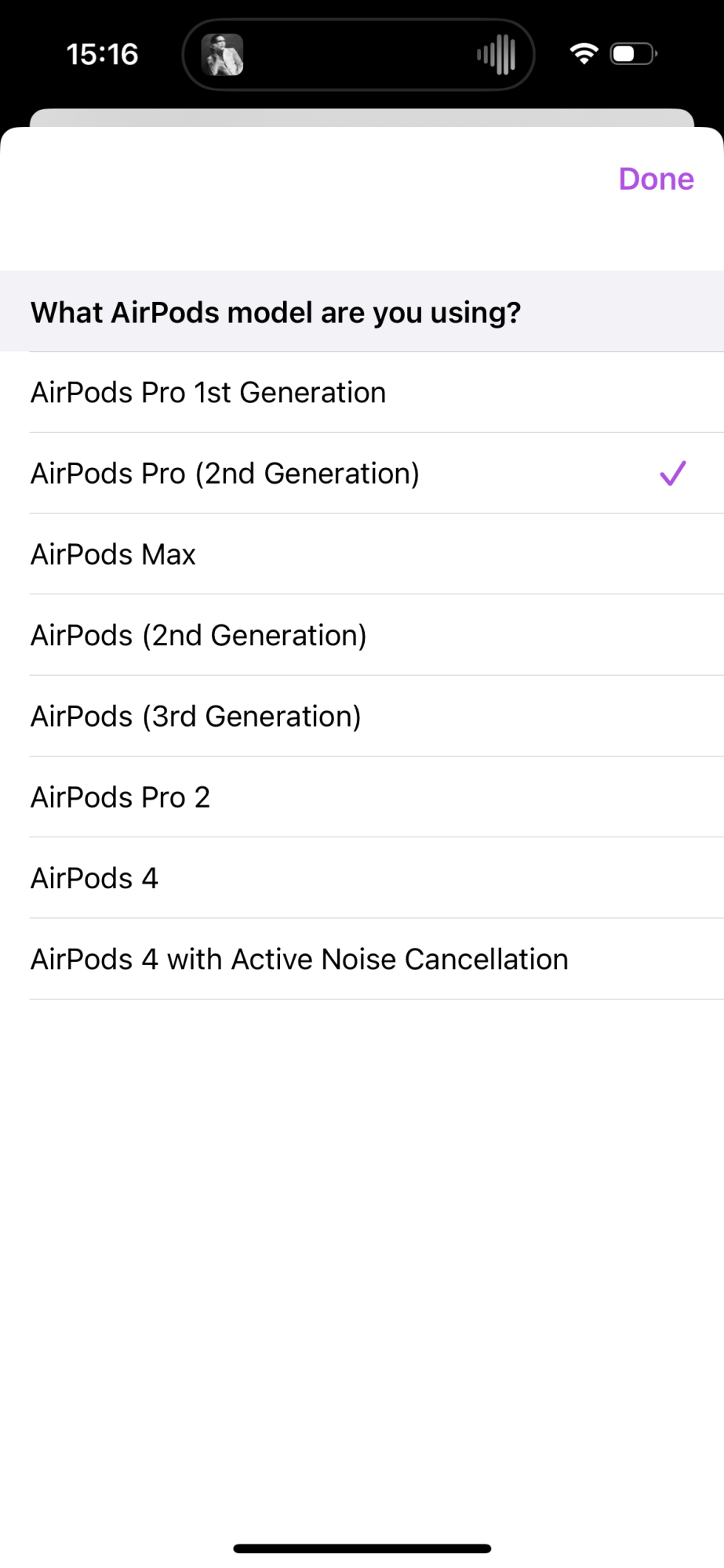The image size is (724, 1568).
Task: Tap the now-playing album art thumbnail
Action: pyautogui.click(x=223, y=55)
